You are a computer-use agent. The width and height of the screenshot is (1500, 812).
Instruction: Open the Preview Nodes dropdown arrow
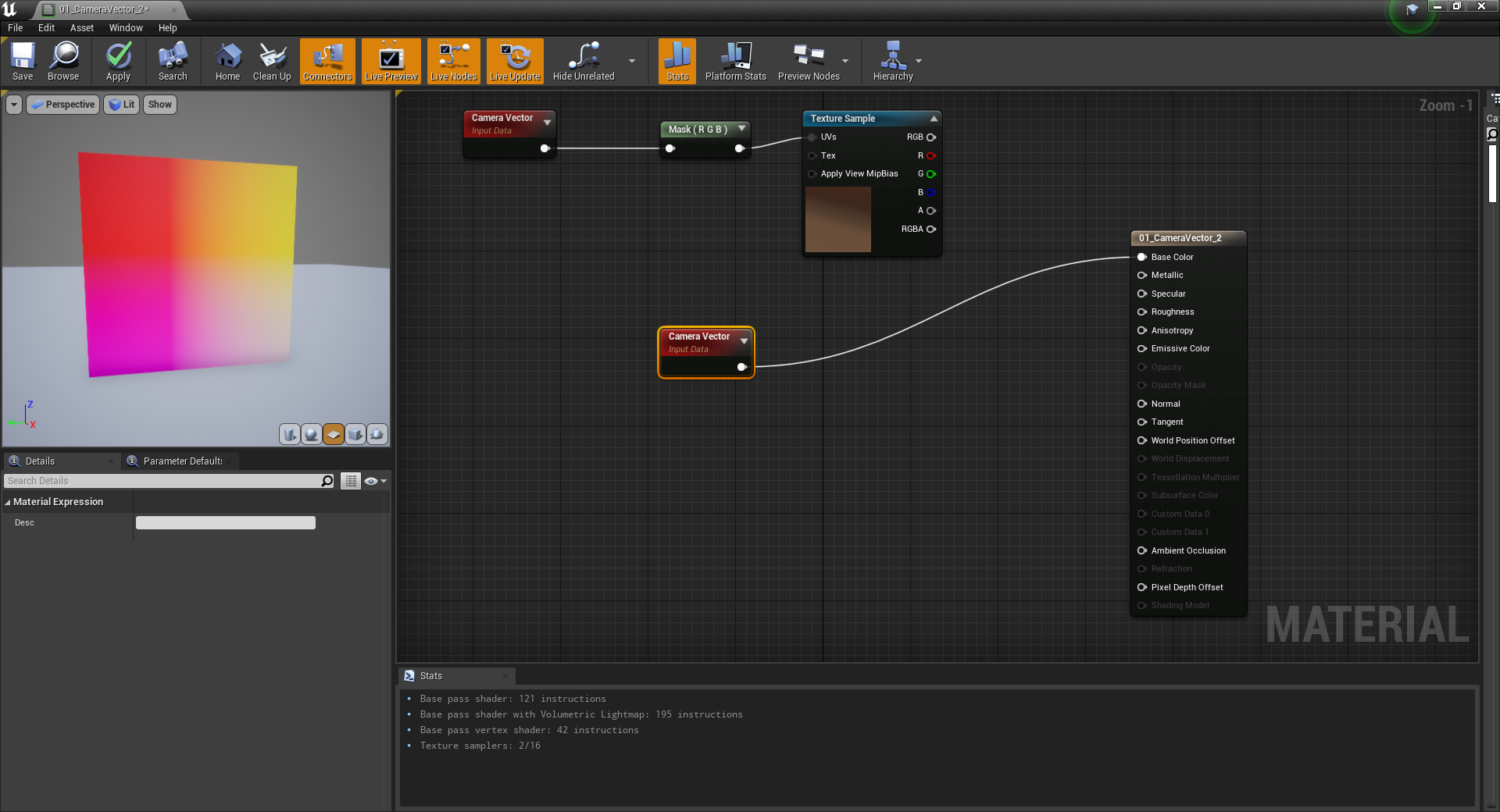pyautogui.click(x=845, y=61)
